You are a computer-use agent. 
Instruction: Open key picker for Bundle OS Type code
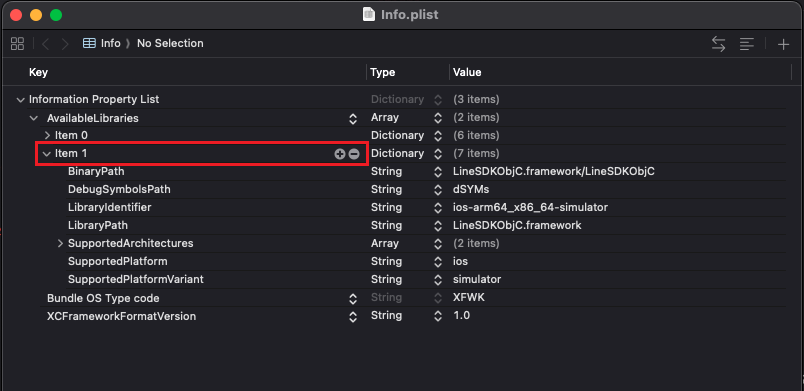click(353, 298)
